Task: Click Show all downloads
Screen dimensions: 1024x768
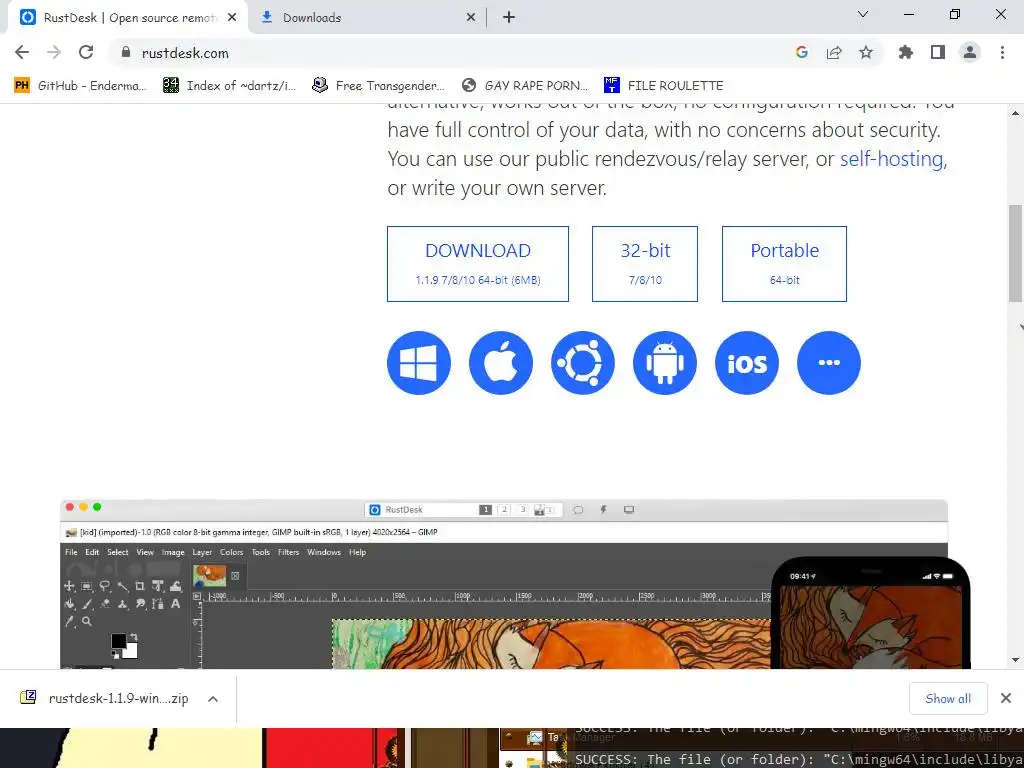Action: tap(948, 699)
